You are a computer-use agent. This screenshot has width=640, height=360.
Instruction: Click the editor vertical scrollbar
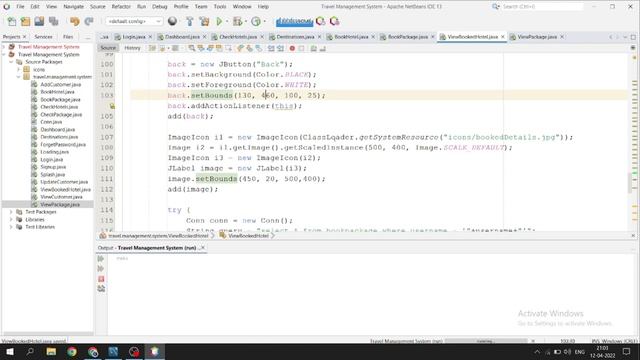(629, 183)
